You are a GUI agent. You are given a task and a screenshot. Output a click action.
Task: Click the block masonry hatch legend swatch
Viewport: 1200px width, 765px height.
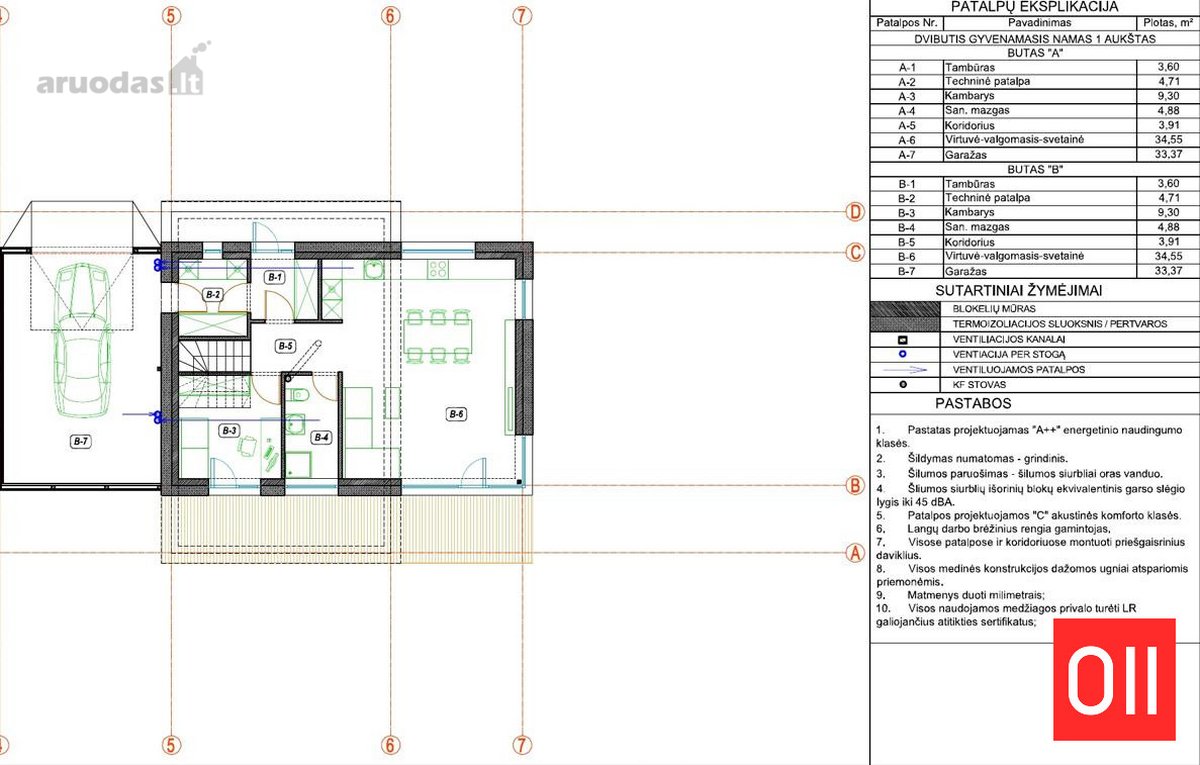click(905, 309)
